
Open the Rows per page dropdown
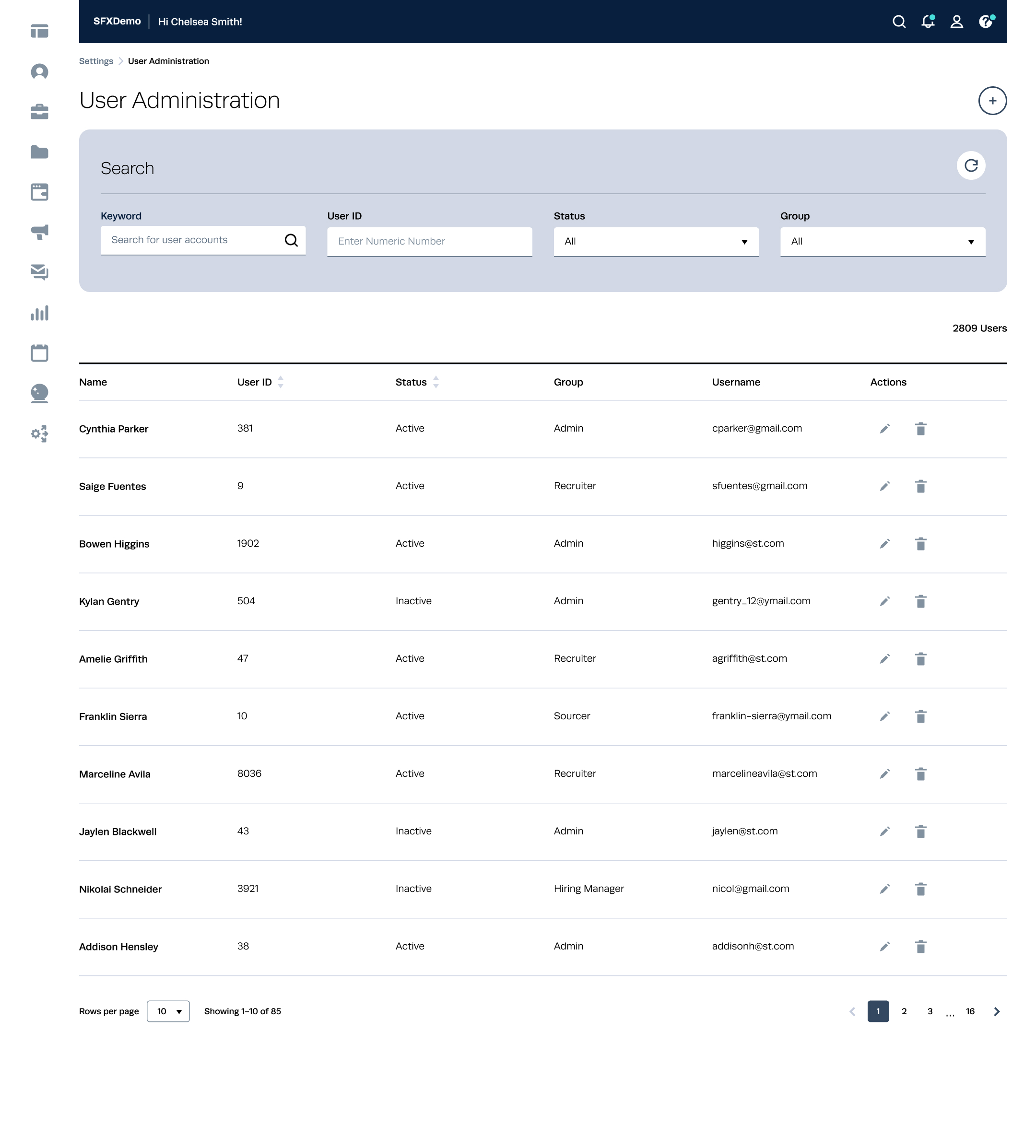(x=168, y=1011)
